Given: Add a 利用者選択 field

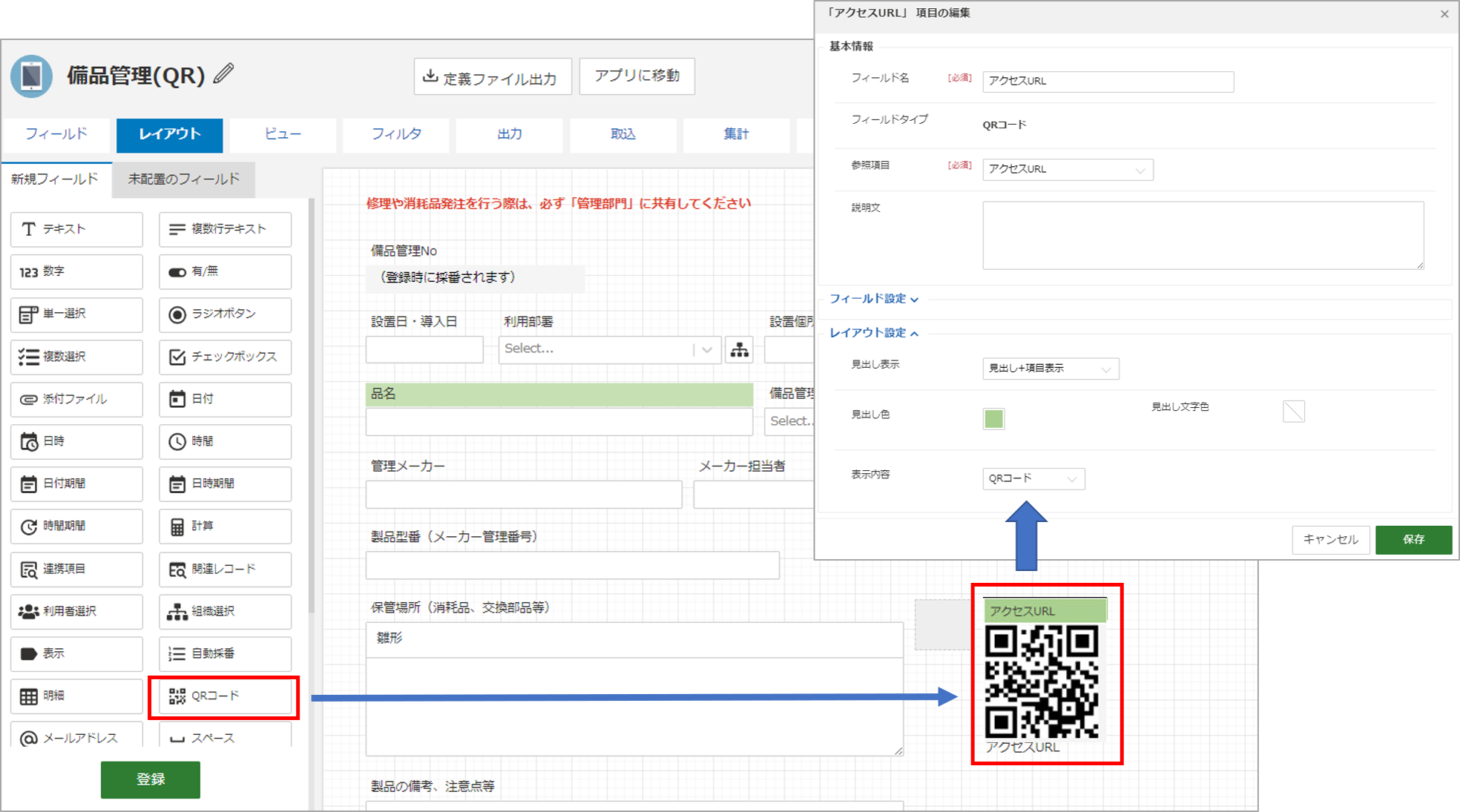Looking at the screenshot, I should point(76,611).
